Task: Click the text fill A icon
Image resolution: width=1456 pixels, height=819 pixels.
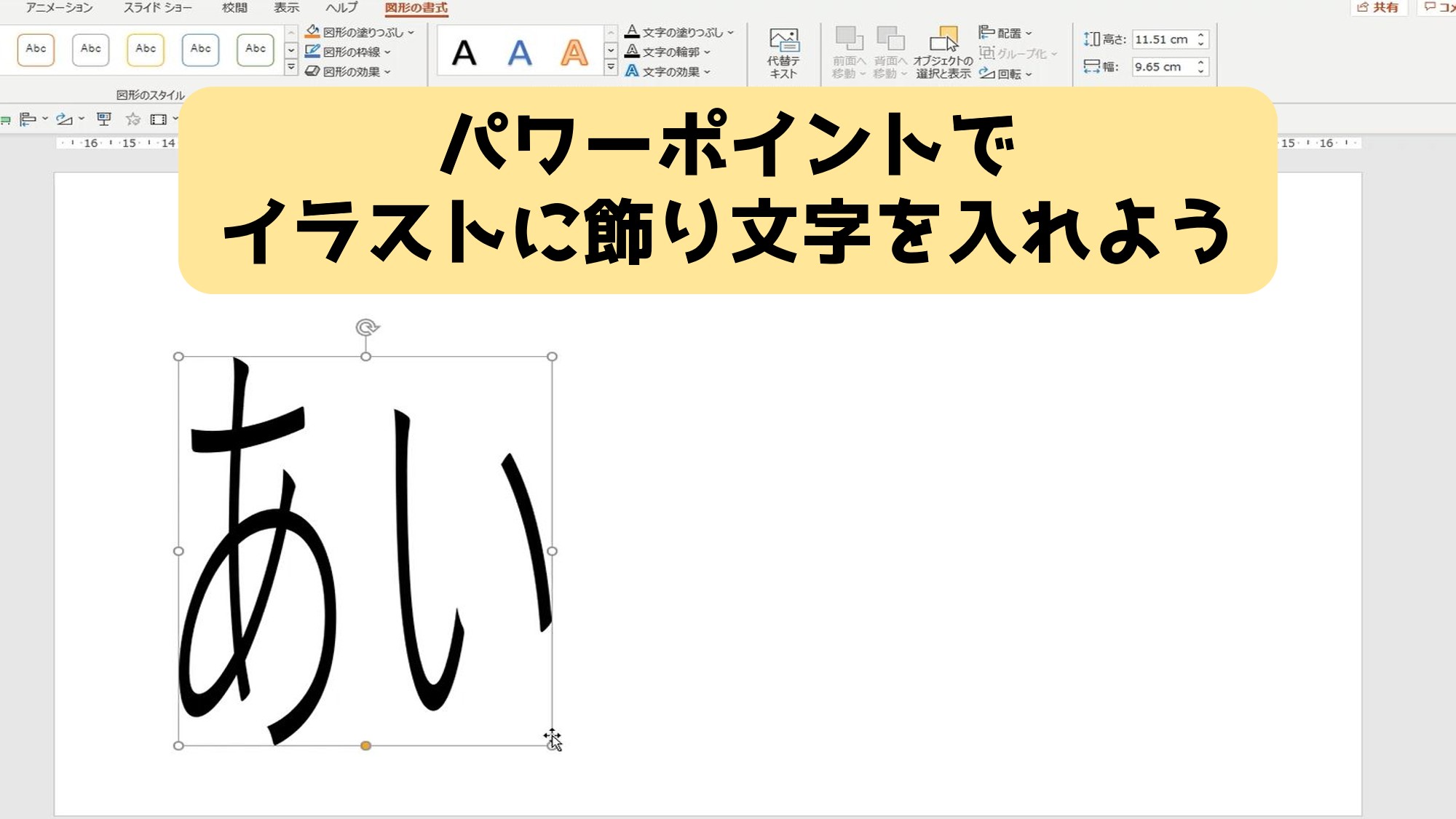Action: [x=632, y=31]
